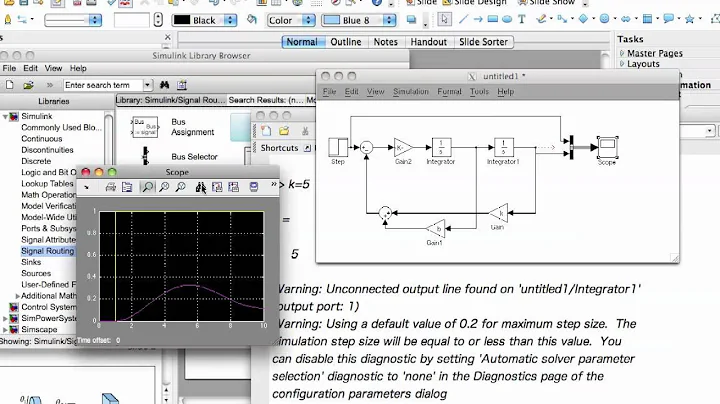
Task: Expand the SimPowerSystems library node
Action: click(5, 318)
